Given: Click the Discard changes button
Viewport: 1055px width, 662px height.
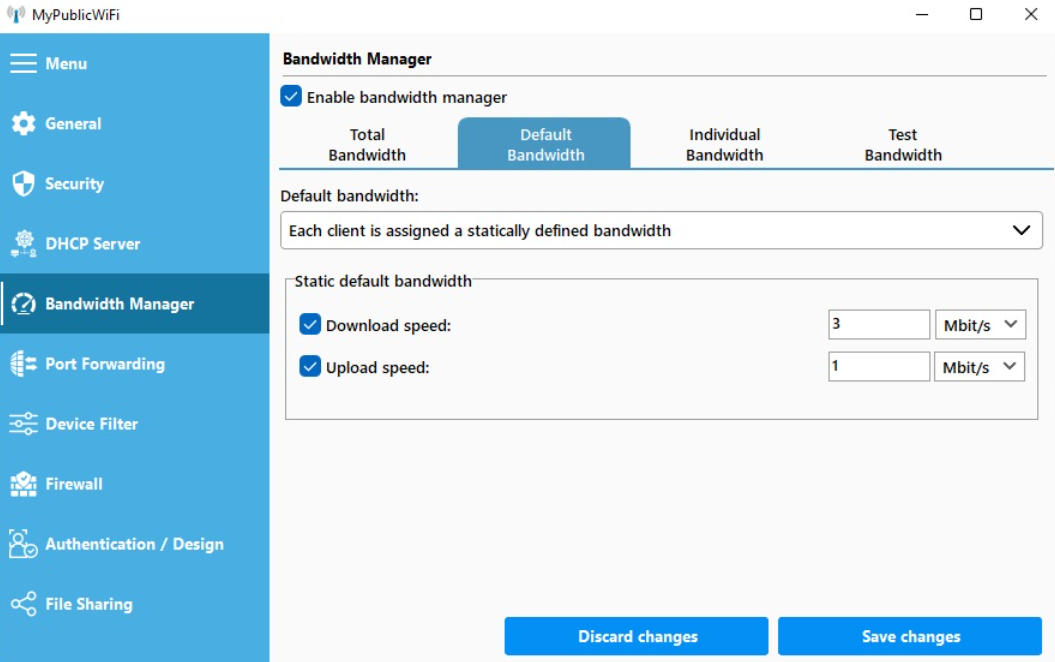Looking at the screenshot, I should pyautogui.click(x=637, y=636).
